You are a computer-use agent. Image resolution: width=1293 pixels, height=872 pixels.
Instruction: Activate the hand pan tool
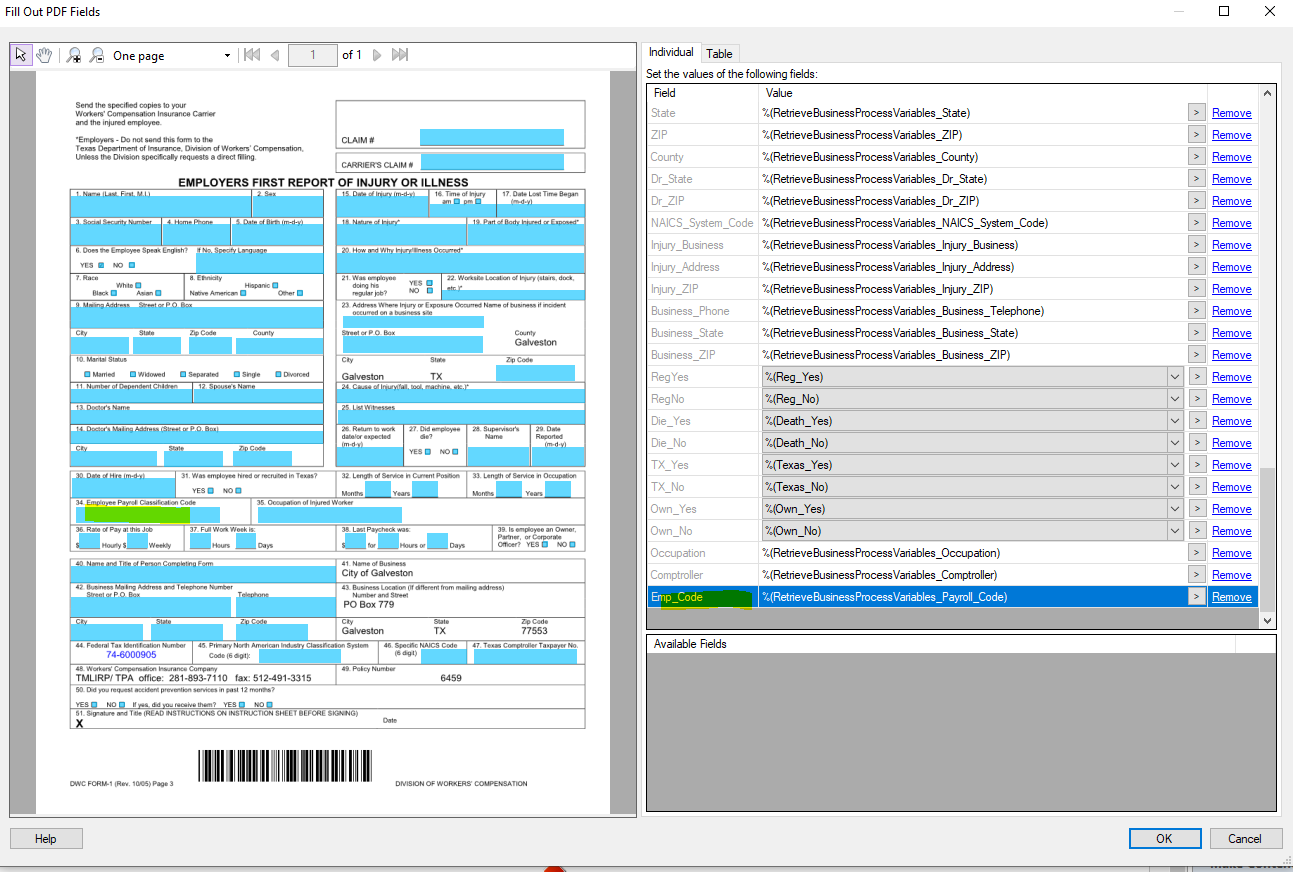(x=44, y=55)
